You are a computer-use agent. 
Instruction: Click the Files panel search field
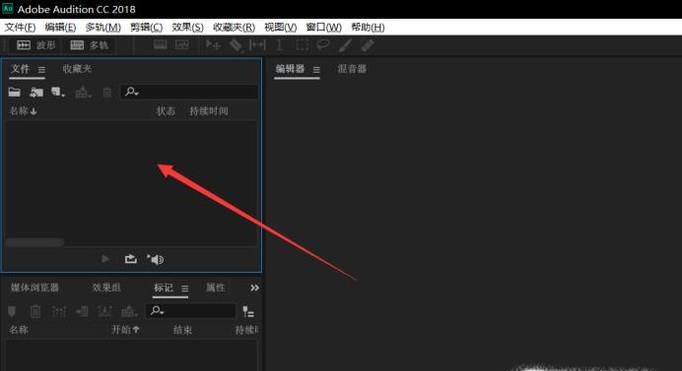(189, 92)
